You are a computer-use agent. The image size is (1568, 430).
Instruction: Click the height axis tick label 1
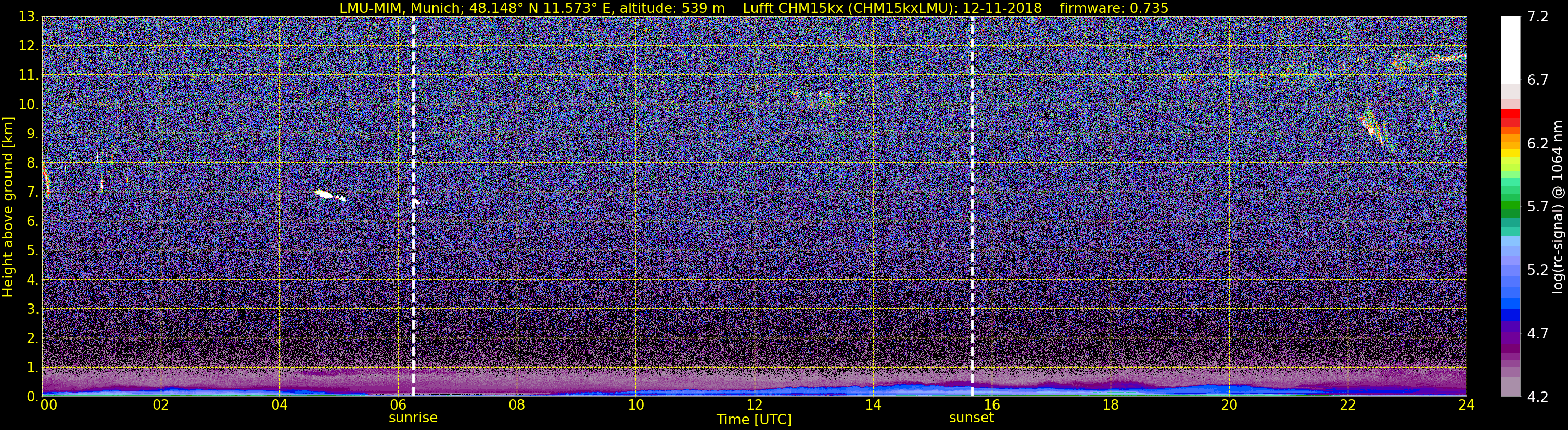coord(32,368)
